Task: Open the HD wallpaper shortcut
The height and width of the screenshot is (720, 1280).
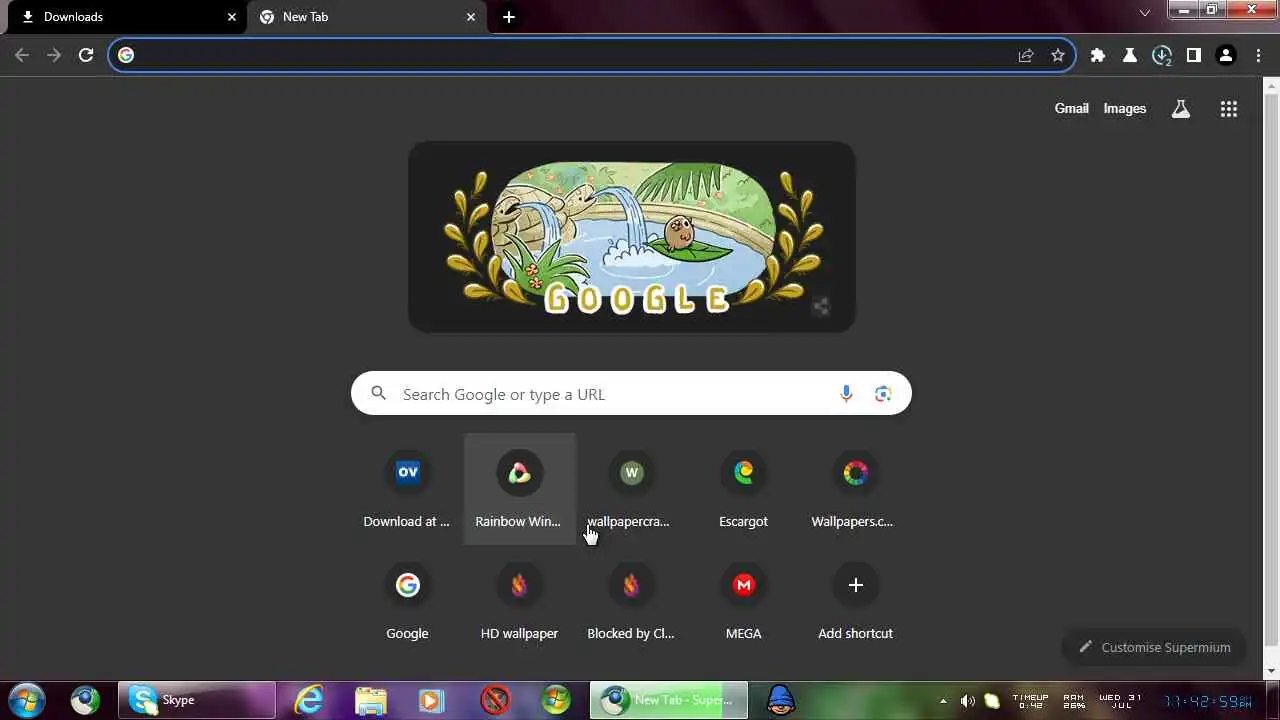Action: (519, 601)
